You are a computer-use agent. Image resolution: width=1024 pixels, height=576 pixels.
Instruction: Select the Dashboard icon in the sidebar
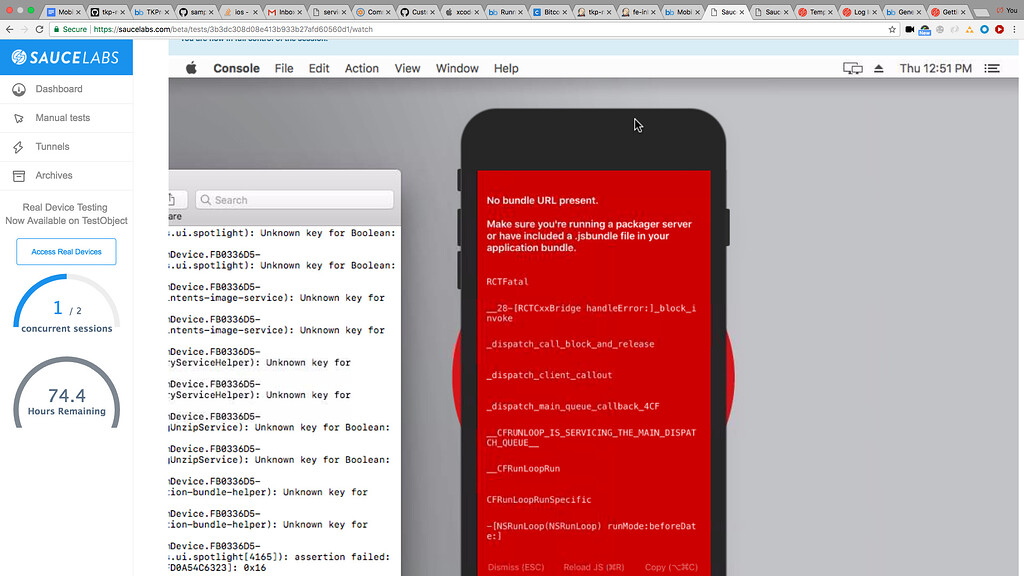click(x=21, y=90)
